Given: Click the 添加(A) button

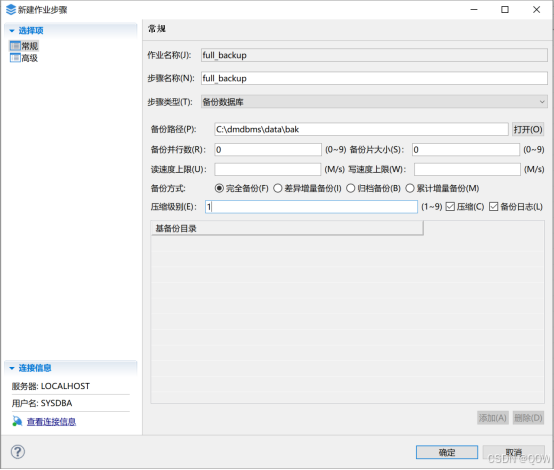Looking at the screenshot, I should pyautogui.click(x=493, y=418).
